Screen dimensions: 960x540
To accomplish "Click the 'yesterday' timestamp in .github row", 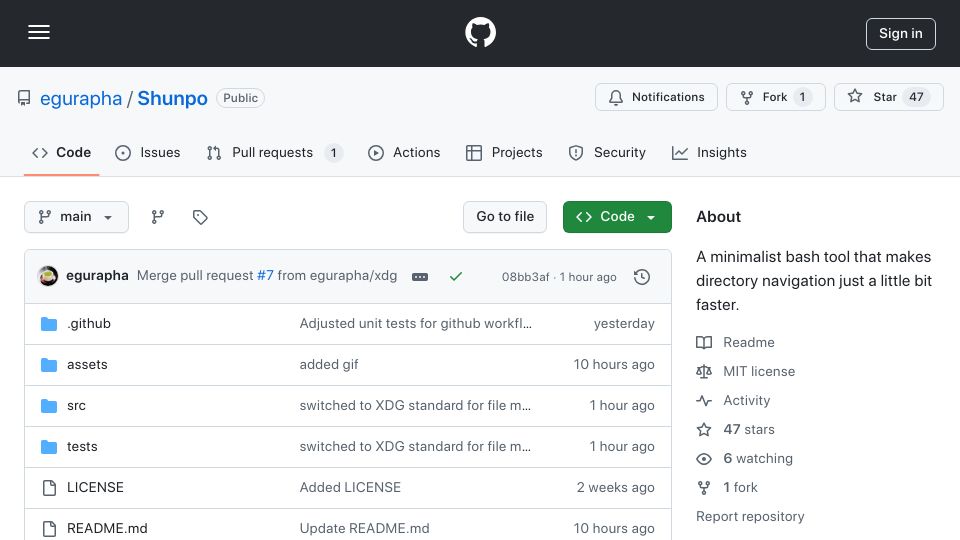I will coord(624,323).
